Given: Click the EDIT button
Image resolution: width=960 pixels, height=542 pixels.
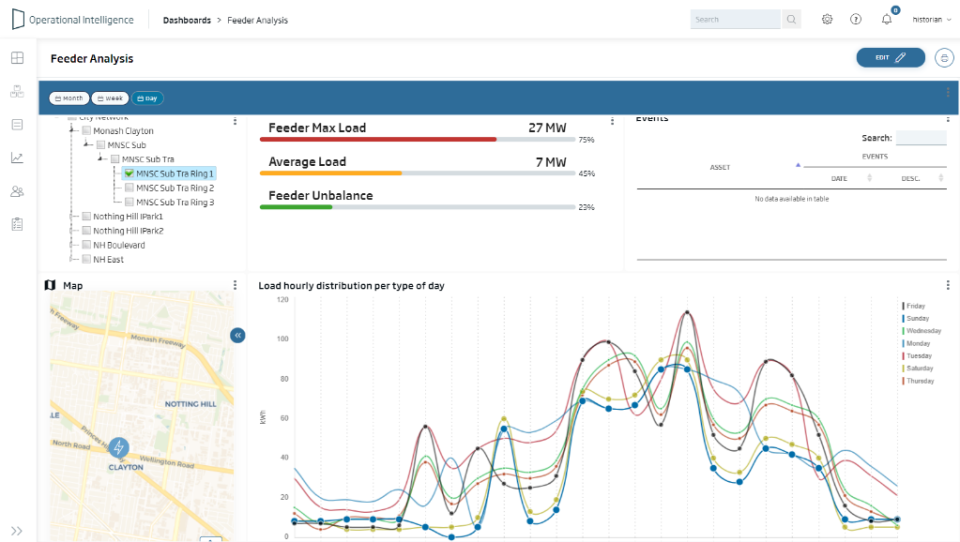Looking at the screenshot, I should pos(890,58).
